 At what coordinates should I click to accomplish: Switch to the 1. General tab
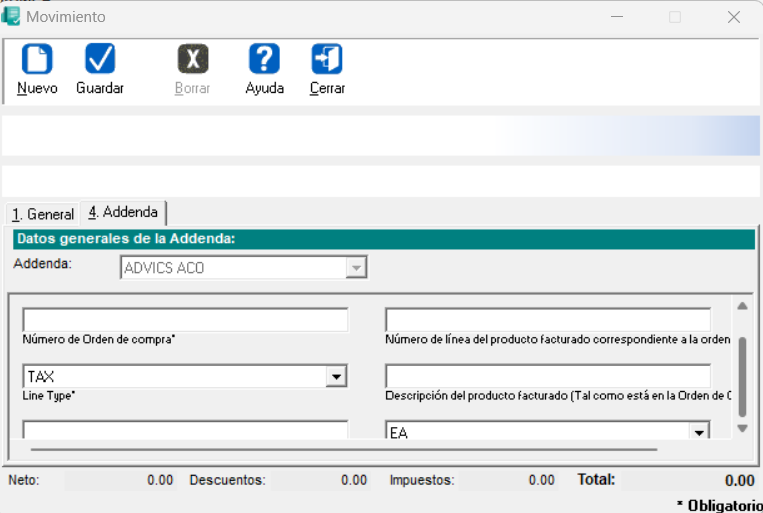(x=43, y=214)
